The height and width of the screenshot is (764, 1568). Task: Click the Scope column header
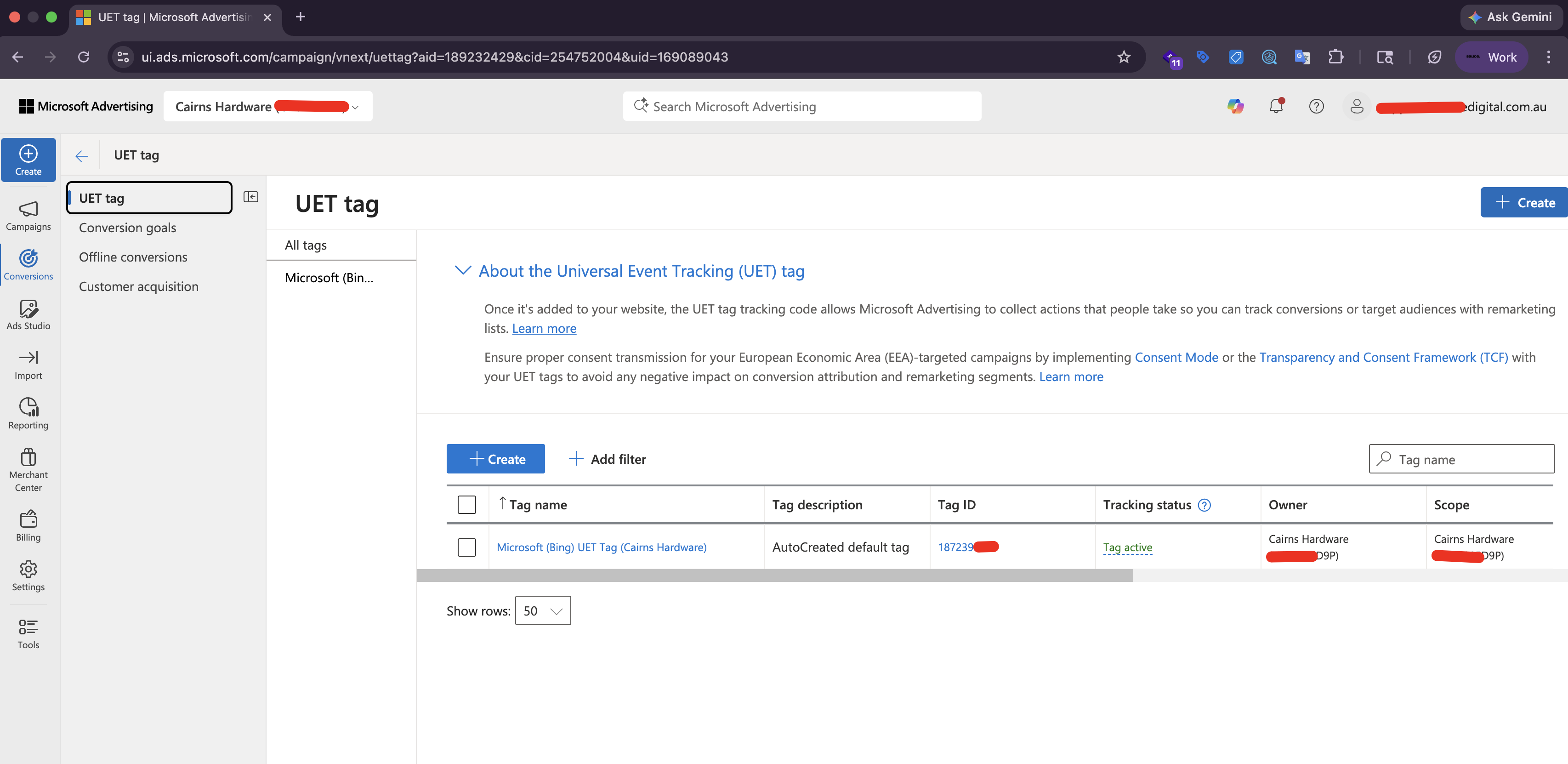1451,505
